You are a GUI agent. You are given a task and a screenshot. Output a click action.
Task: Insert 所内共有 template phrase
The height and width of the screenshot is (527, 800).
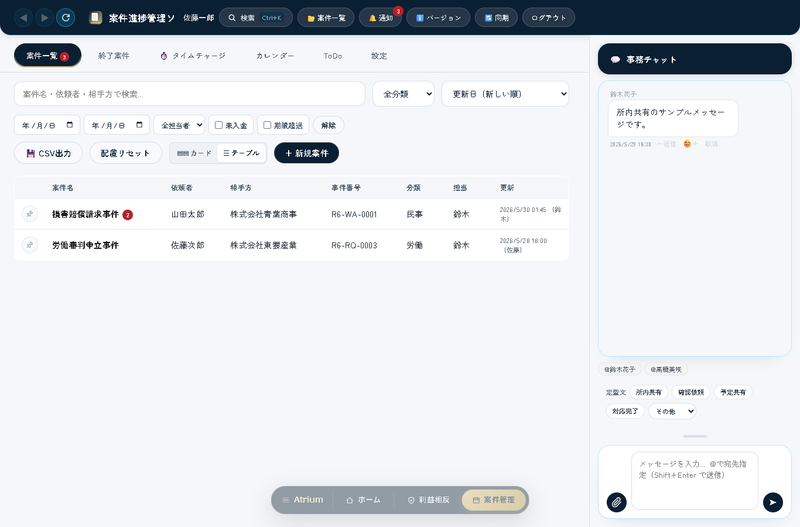pos(648,392)
